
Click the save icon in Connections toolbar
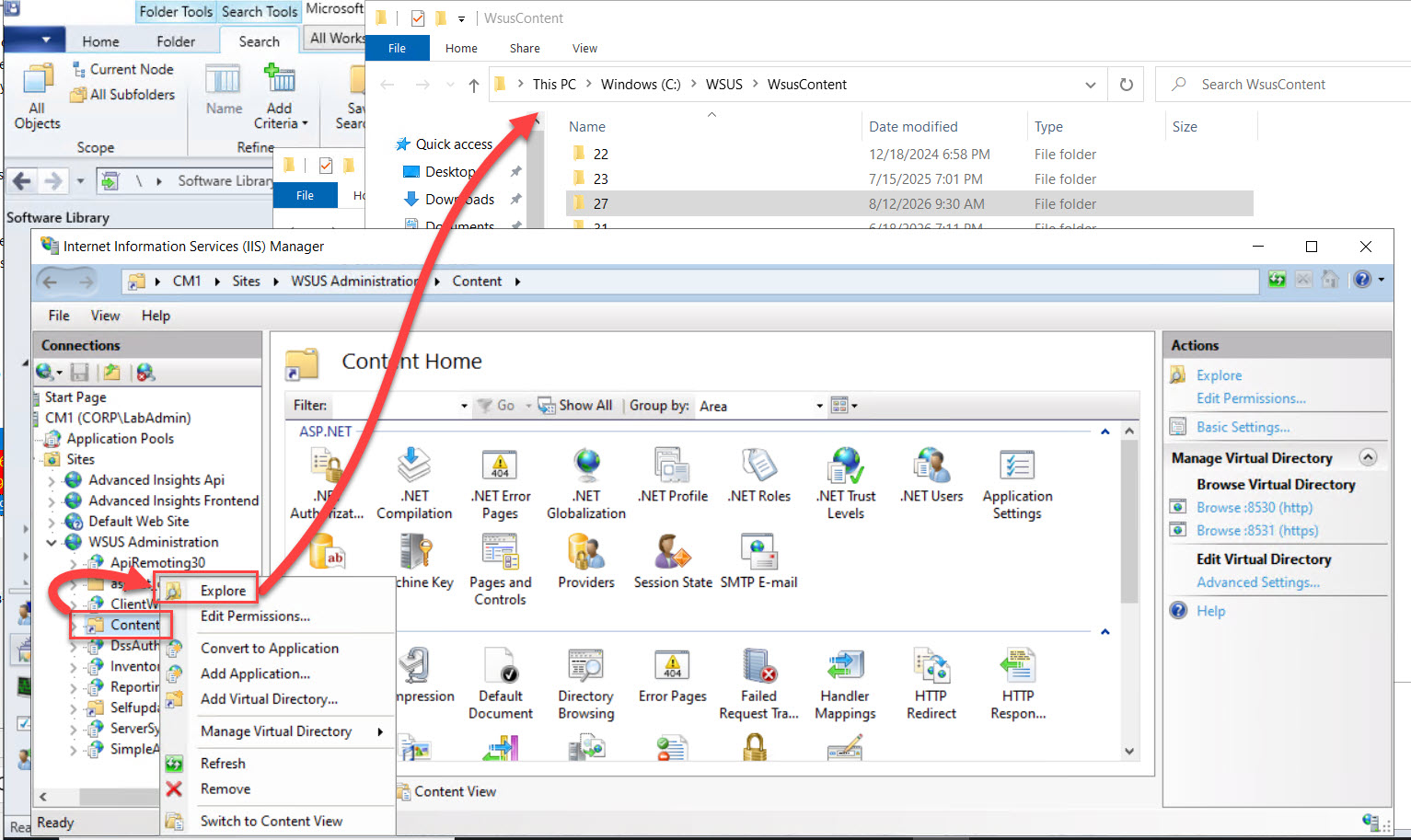coord(80,372)
